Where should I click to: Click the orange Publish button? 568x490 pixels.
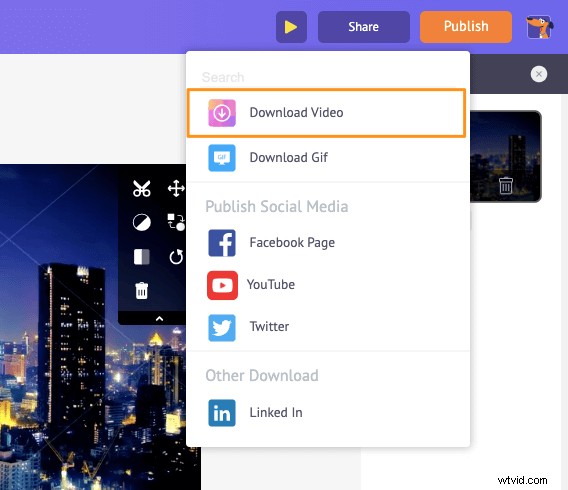tap(466, 27)
